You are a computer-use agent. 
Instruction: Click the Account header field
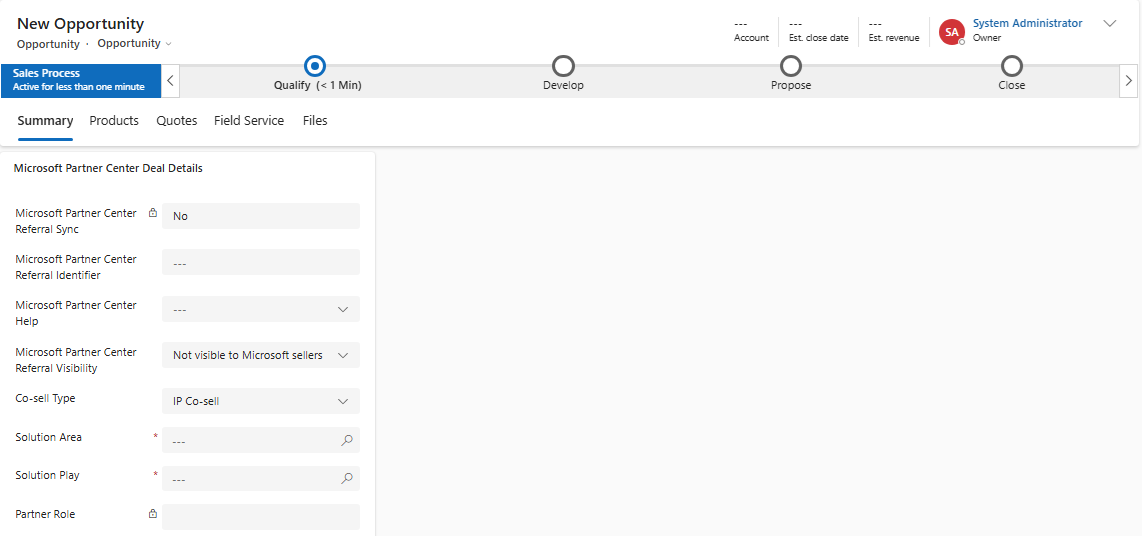751,31
